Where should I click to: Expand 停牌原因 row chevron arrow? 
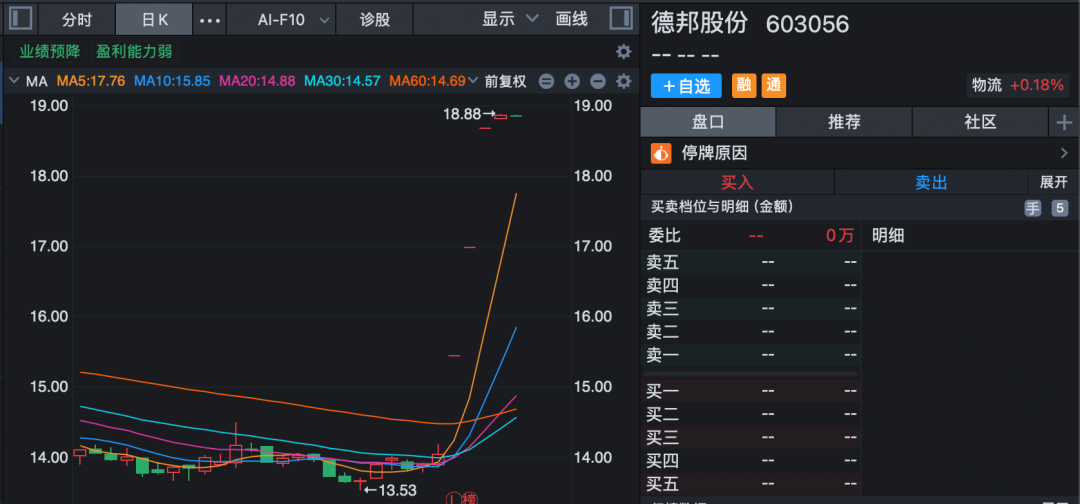coord(1064,153)
